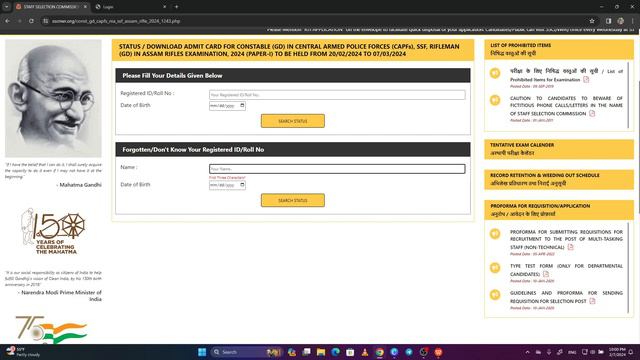This screenshot has width=640, height=360.
Task: Bookmark this page with the star icon
Action: click(592, 21)
